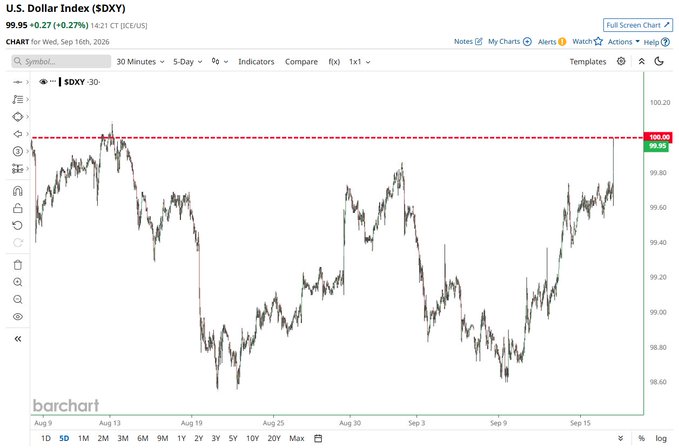Open the line annotations tool
Screen dimensions: 679x448
(x=17, y=99)
